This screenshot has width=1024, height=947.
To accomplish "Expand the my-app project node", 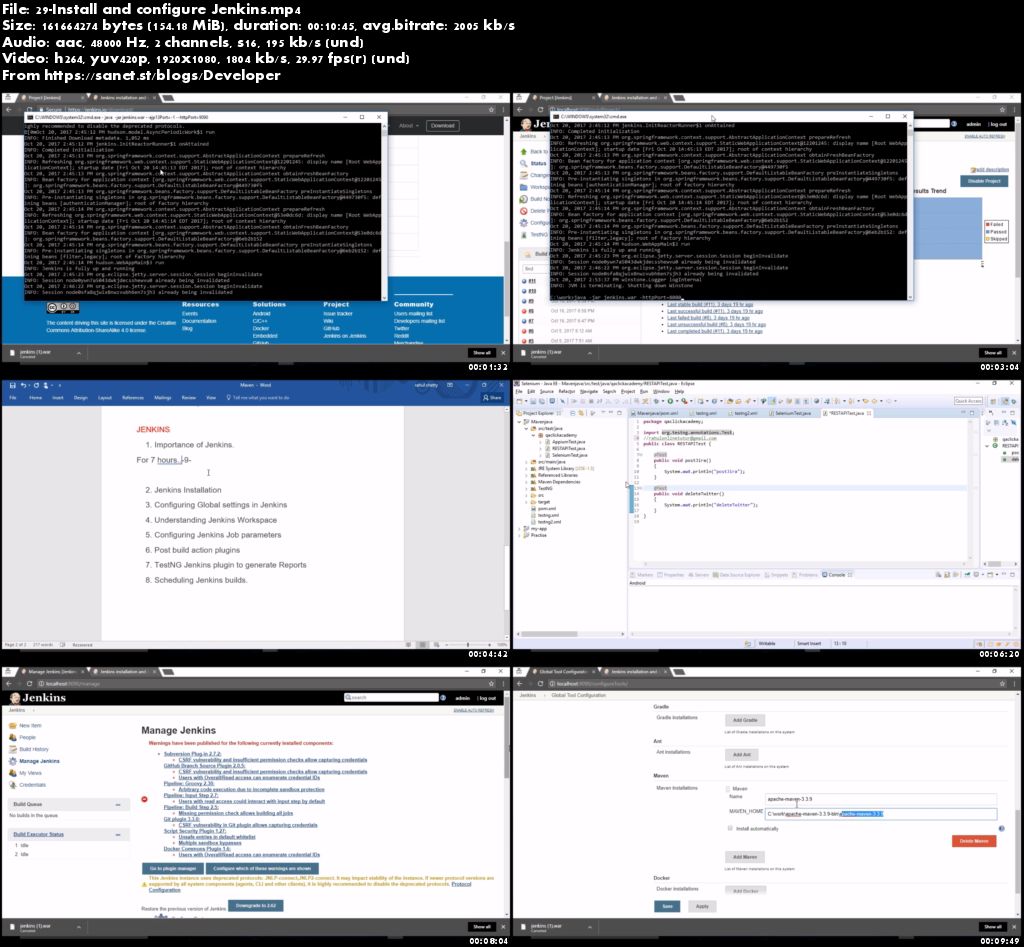I will [519, 528].
